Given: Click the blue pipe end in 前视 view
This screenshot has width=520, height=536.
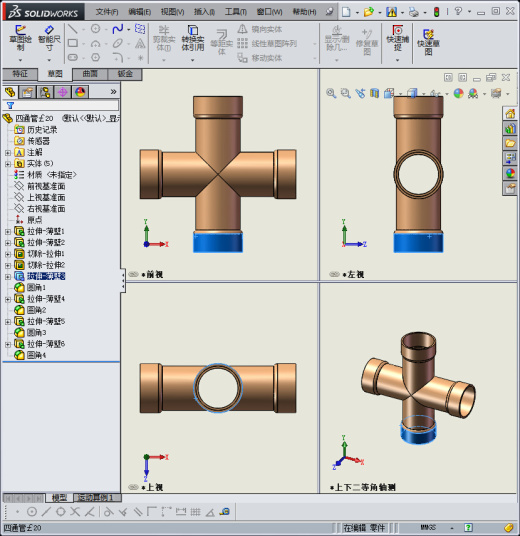Looking at the screenshot, I should coord(218,242).
